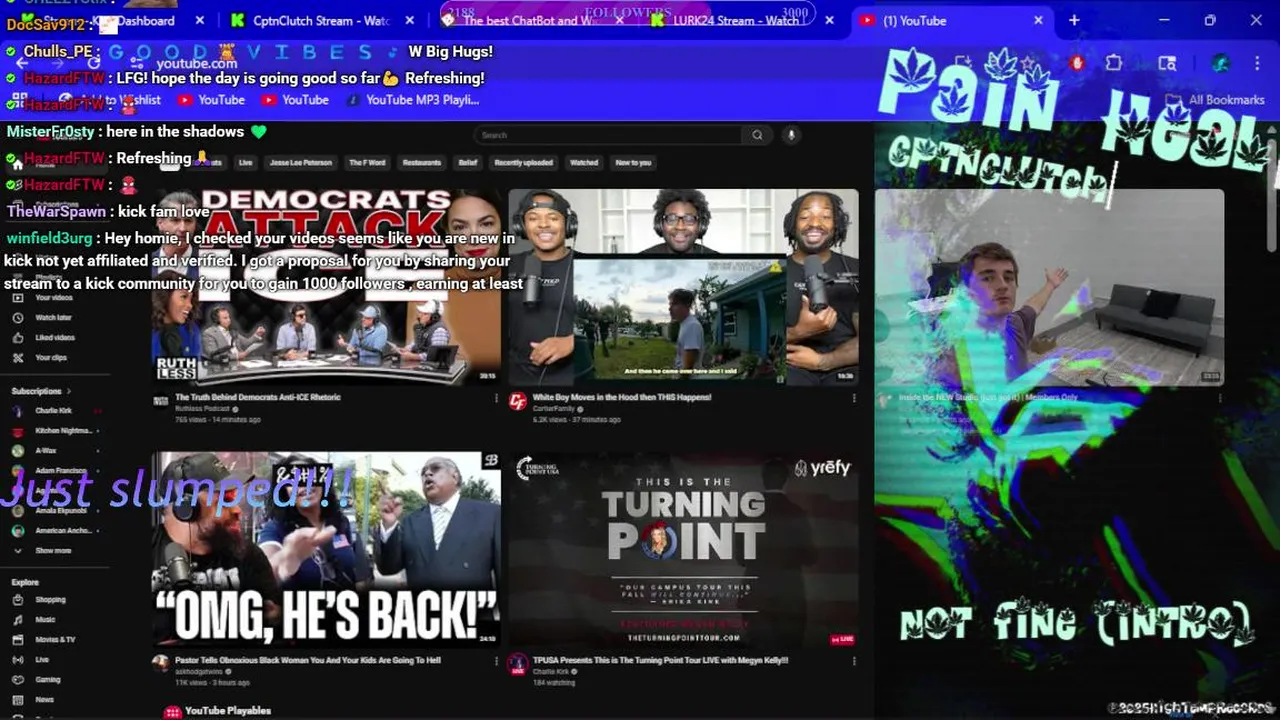Screen dimensions: 1280x720
Task: Open All Bookmarks folder
Action: [1215, 100]
